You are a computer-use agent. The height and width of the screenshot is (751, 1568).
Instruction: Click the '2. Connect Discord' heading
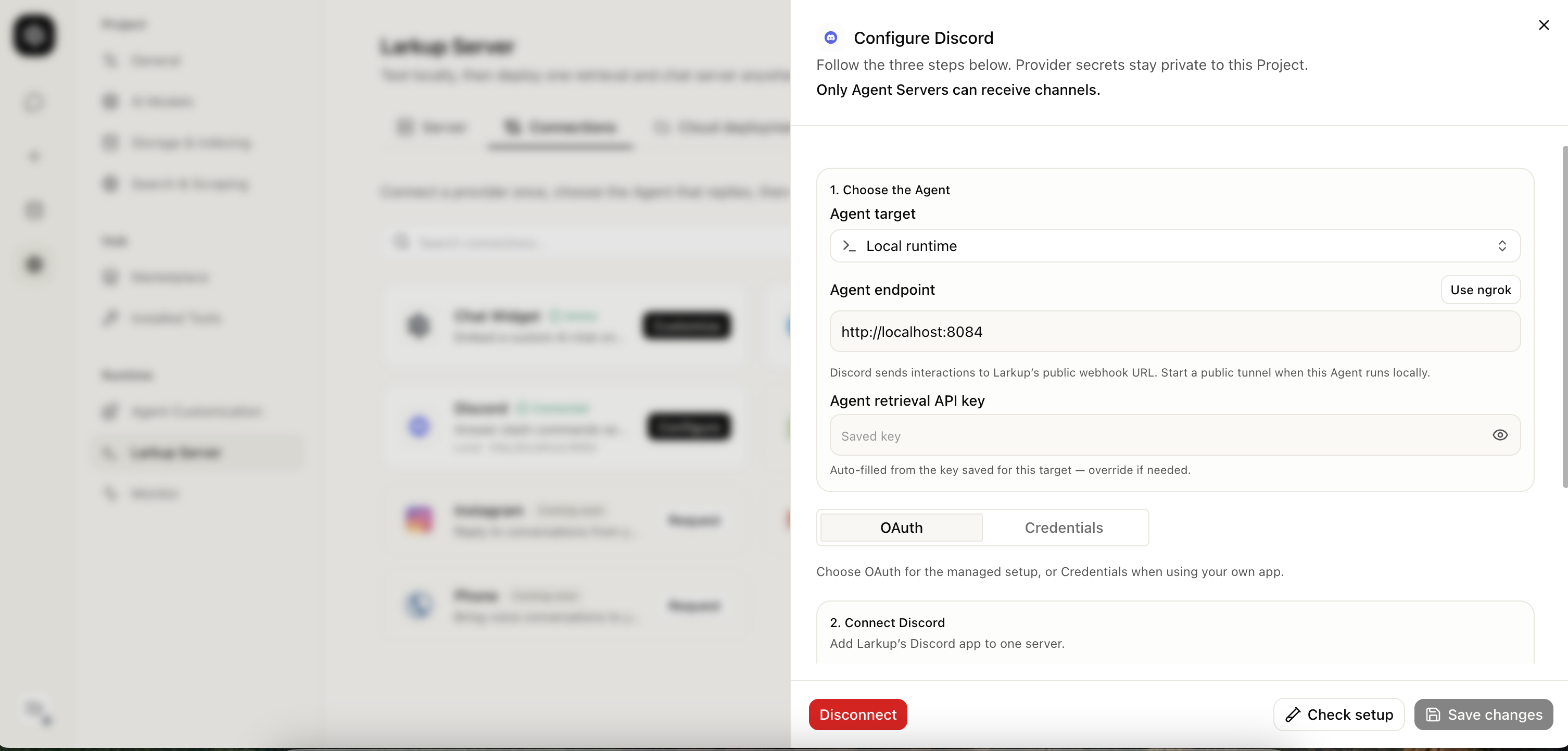(x=887, y=622)
